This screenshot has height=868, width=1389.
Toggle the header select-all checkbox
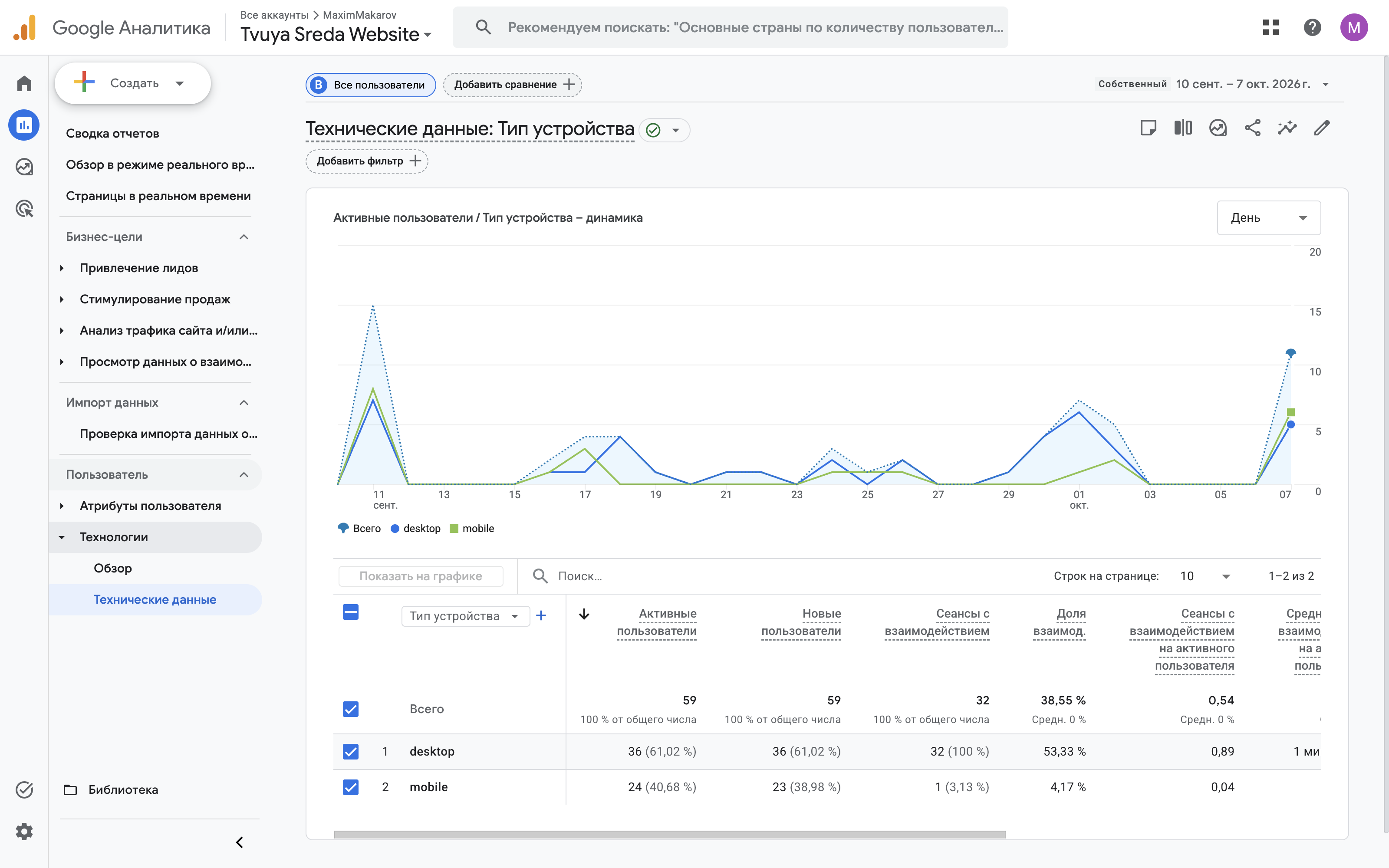point(351,612)
